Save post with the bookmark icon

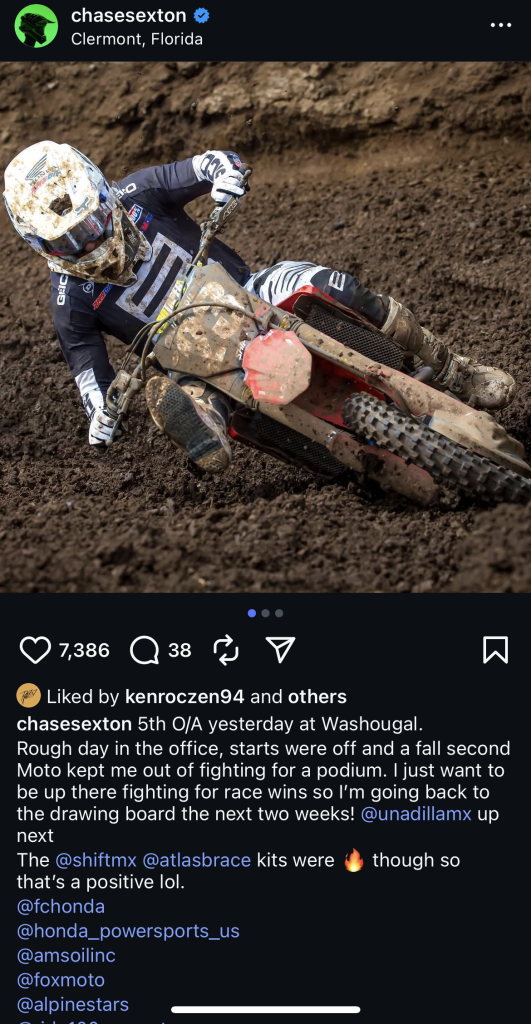click(x=495, y=650)
